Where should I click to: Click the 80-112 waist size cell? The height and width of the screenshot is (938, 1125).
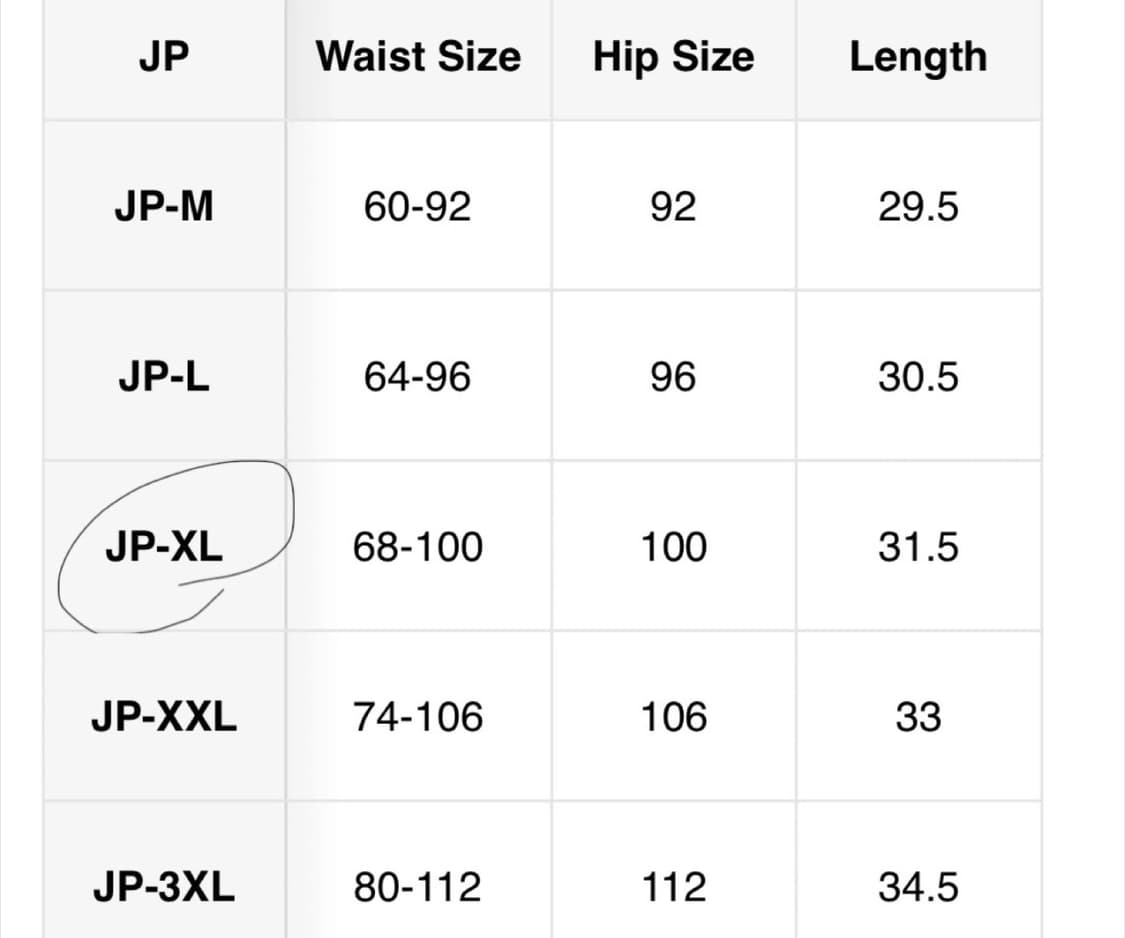(x=417, y=887)
